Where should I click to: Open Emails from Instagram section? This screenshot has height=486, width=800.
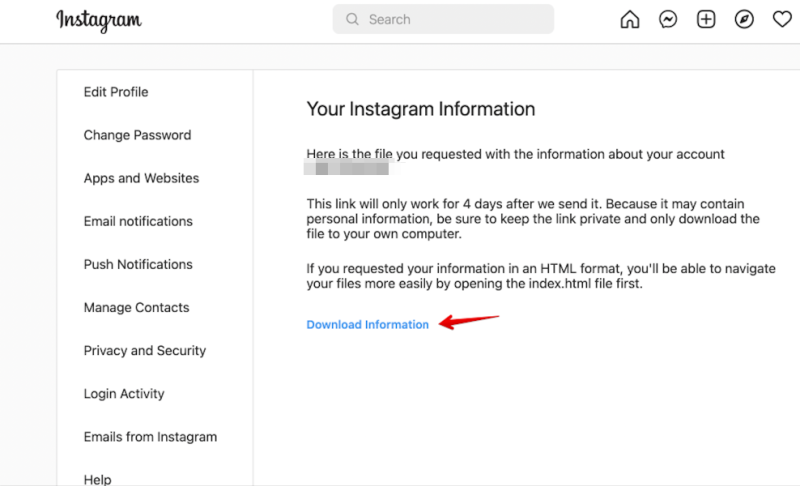coord(151,437)
